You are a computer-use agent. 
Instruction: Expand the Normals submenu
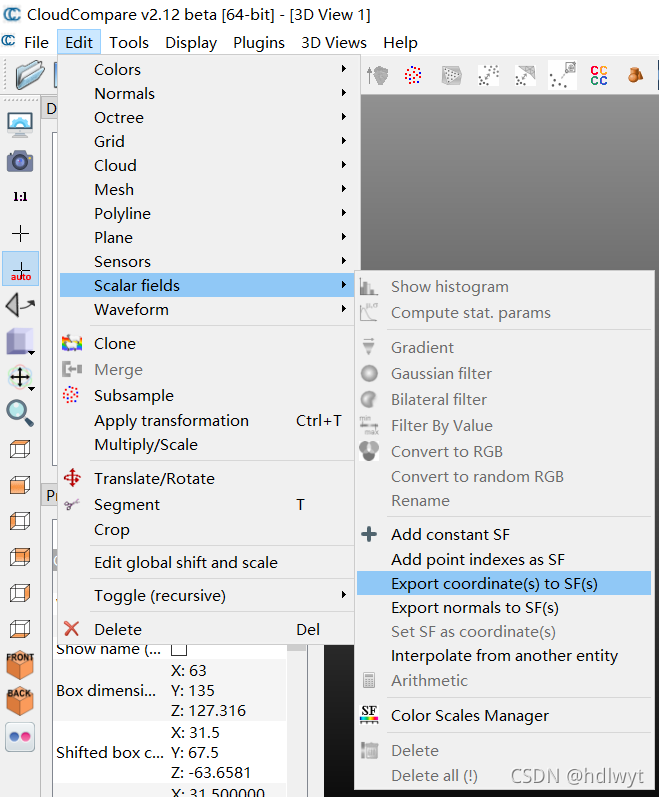206,94
